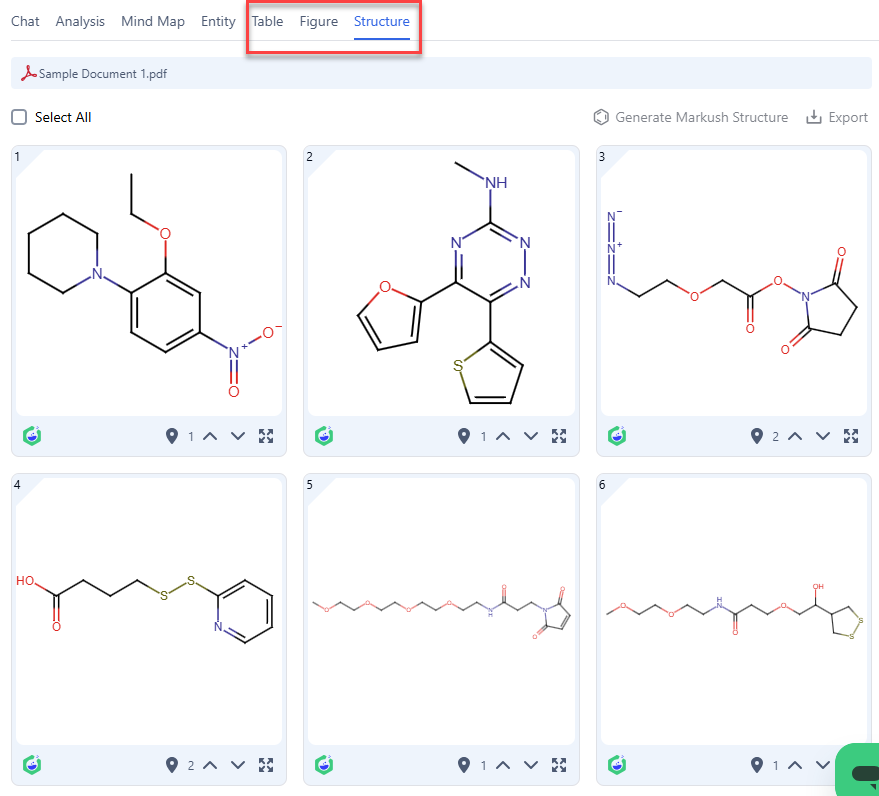The height and width of the screenshot is (796, 879).
Task: Enlarge structure 3 with the fullscreen icon
Action: (851, 436)
